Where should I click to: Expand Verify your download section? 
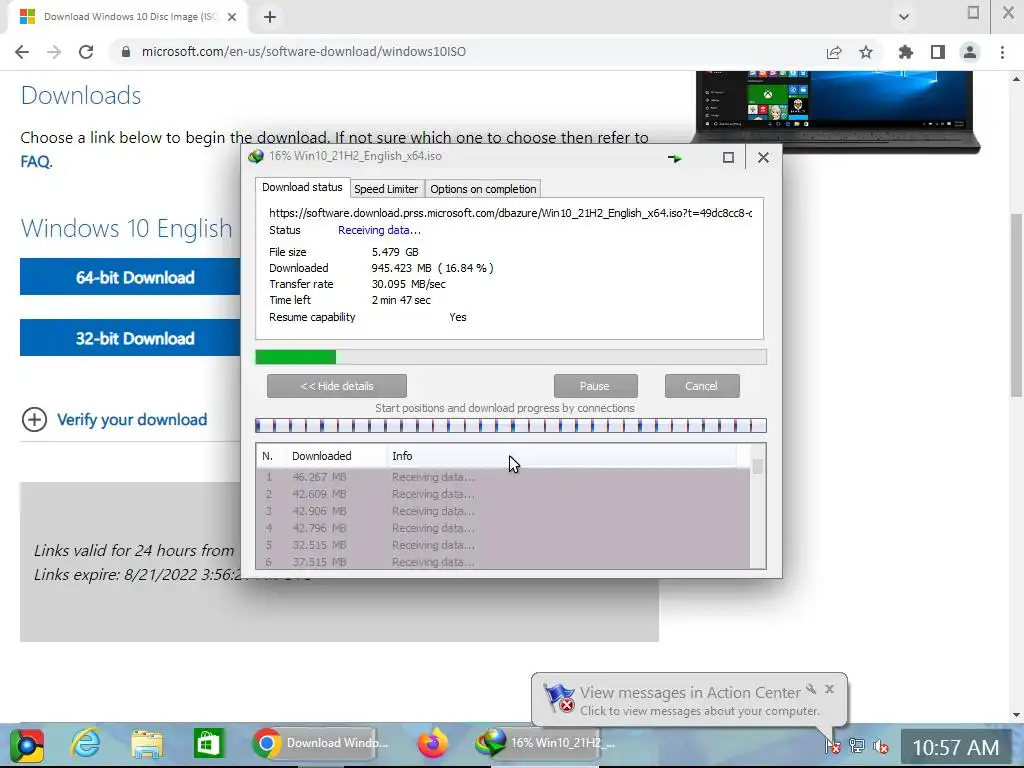coord(115,419)
